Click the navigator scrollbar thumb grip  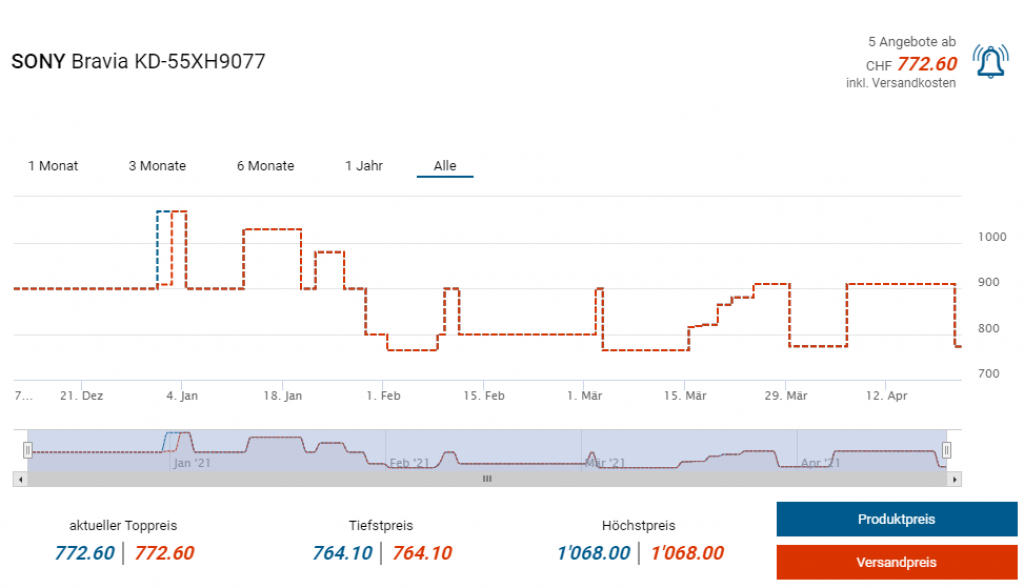pyautogui.click(x=487, y=479)
